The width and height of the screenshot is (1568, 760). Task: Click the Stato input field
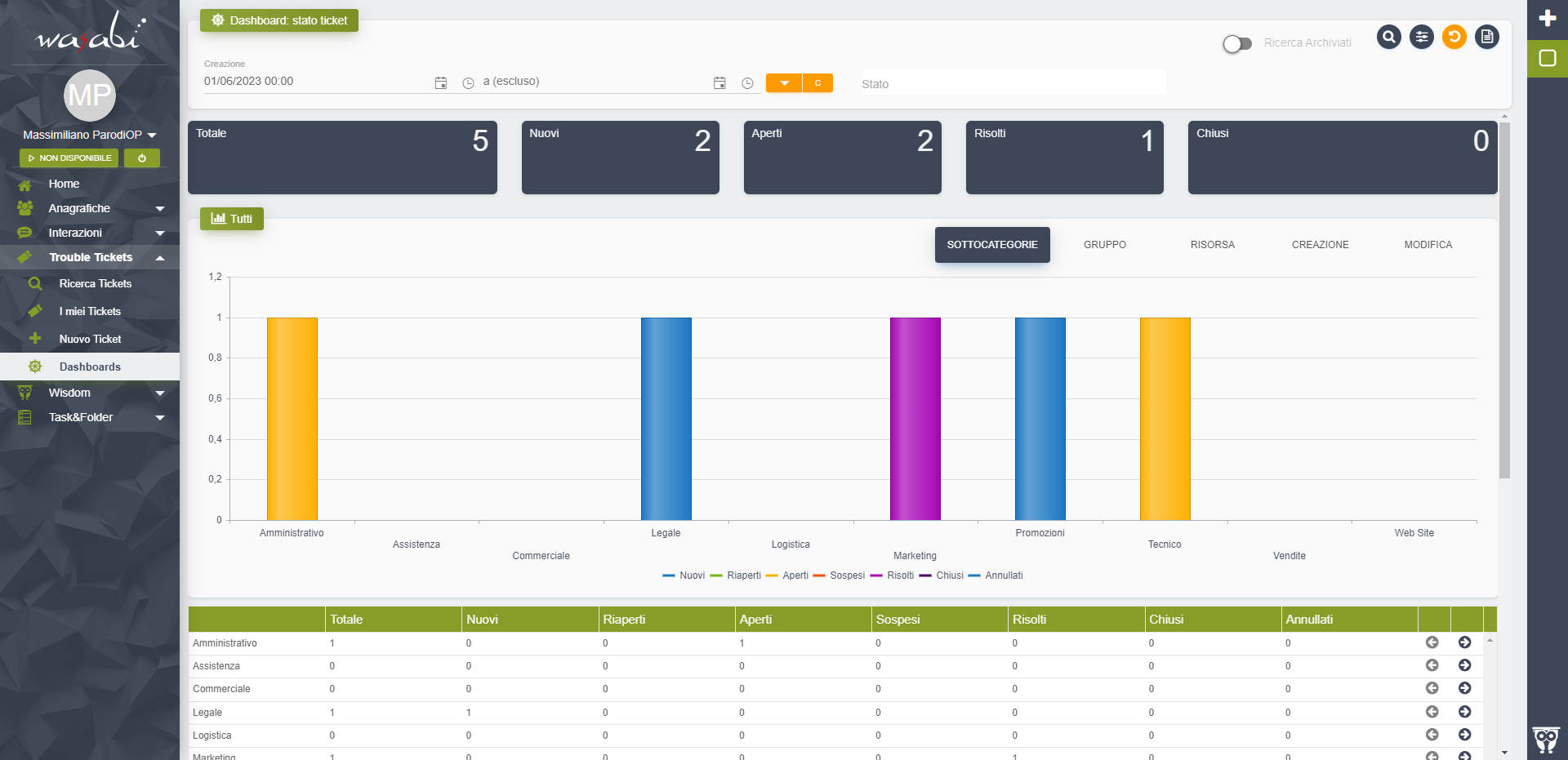click(x=1013, y=83)
